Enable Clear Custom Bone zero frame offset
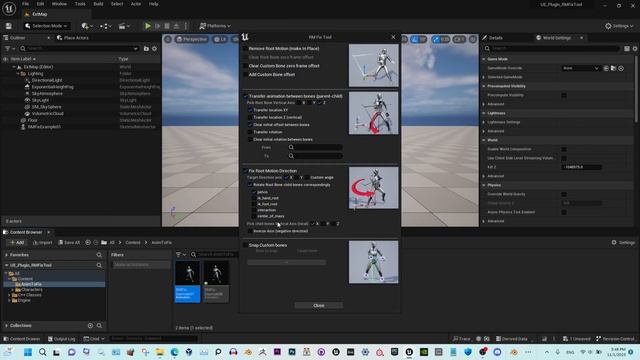This screenshot has width=640, height=360. pyautogui.click(x=245, y=66)
